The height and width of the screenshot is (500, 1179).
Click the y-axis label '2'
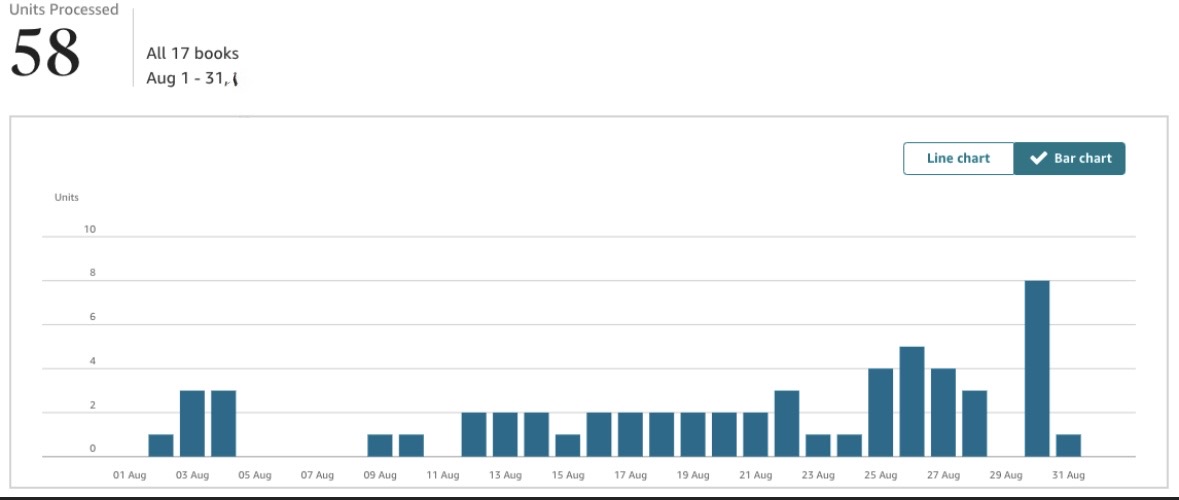coord(93,405)
